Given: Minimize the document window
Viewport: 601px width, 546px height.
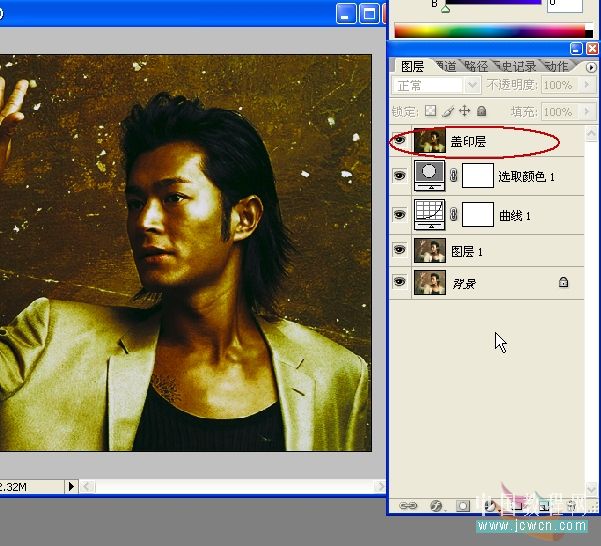Looking at the screenshot, I should 346,14.
